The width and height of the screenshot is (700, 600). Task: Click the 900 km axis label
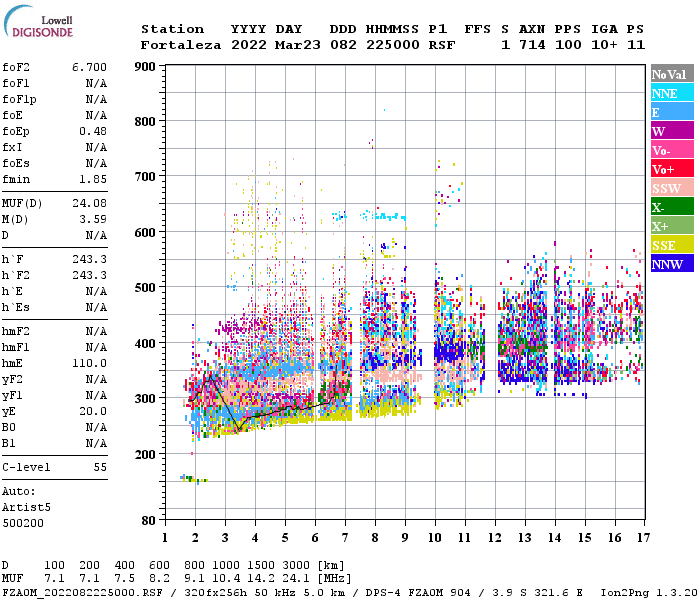(145, 67)
